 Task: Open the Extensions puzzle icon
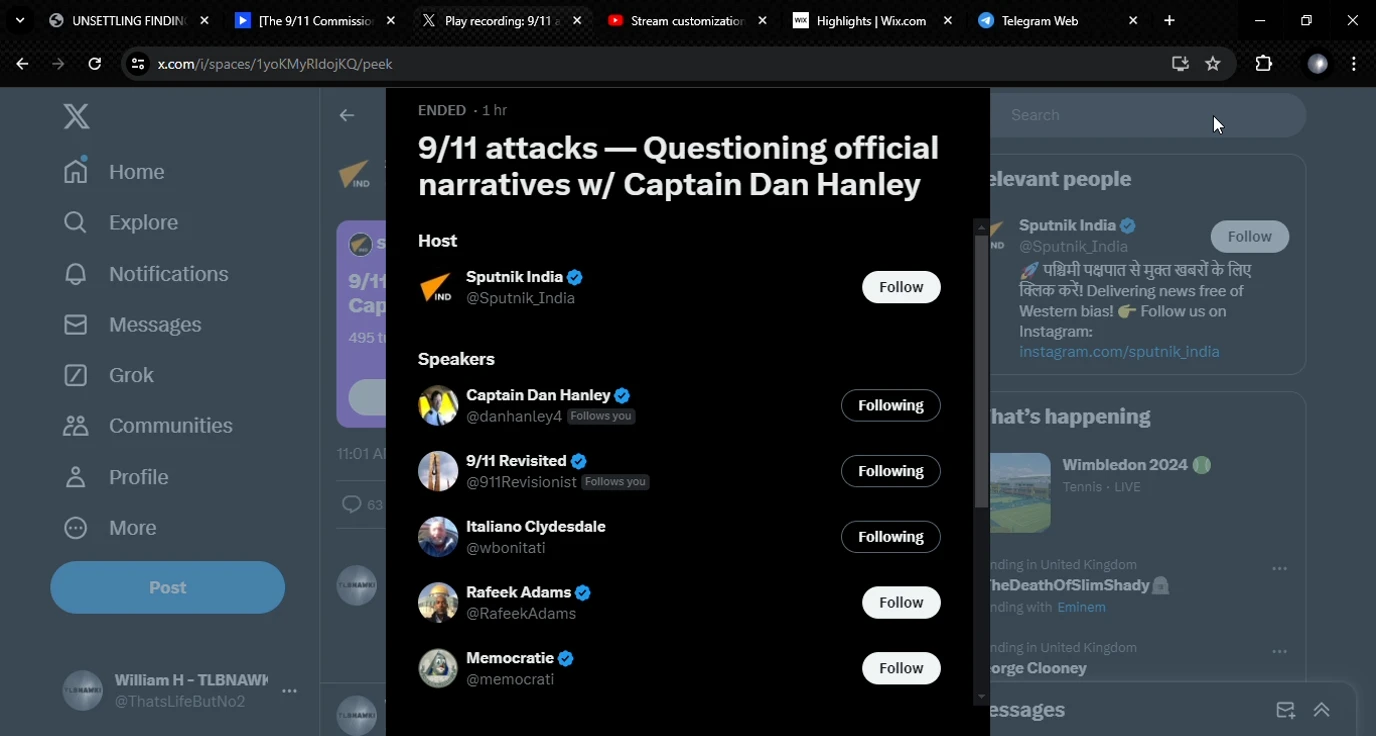(1264, 64)
